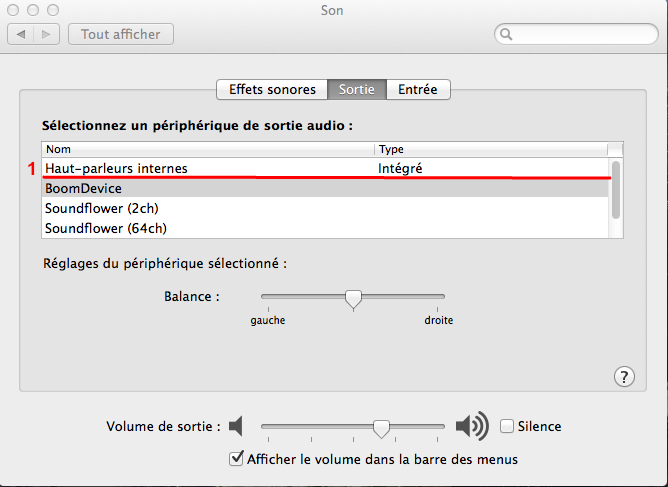Select the Sortie tab
Viewport: 668px width, 487px height.
(357, 89)
